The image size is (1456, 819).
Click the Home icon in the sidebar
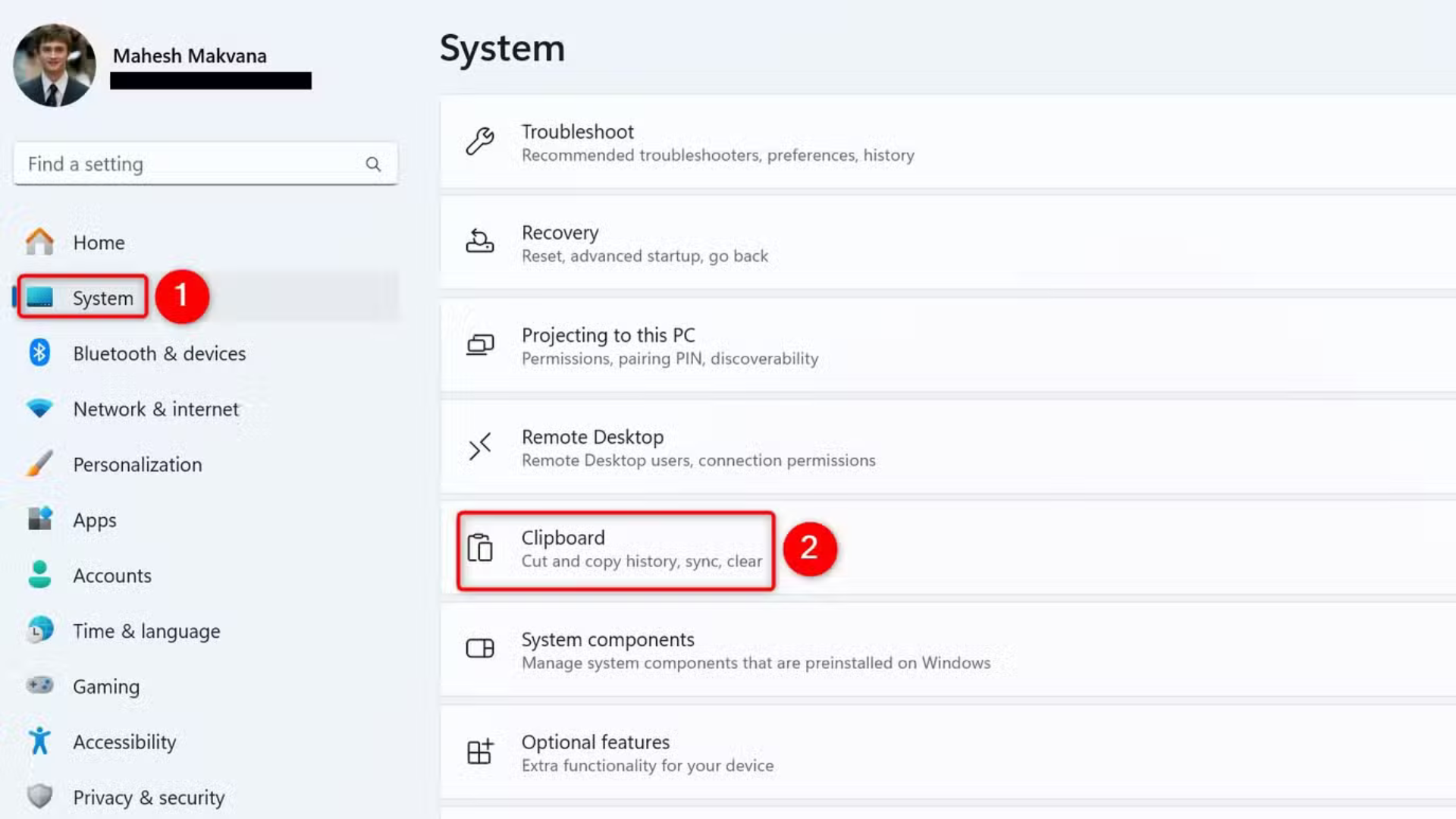click(x=39, y=242)
